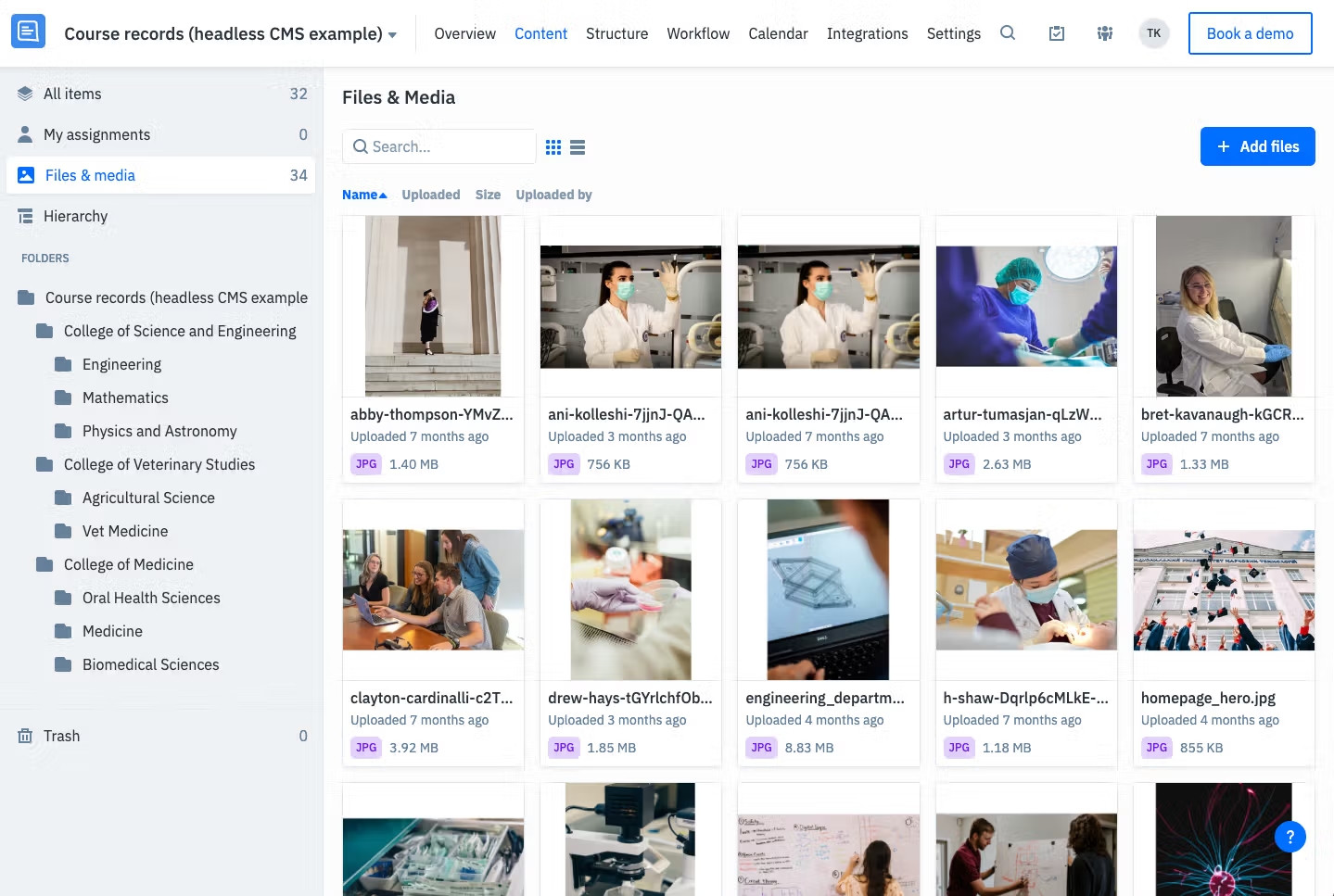Switch to the Workflow tab
Viewport: 1334px width, 896px height.
pos(697,33)
